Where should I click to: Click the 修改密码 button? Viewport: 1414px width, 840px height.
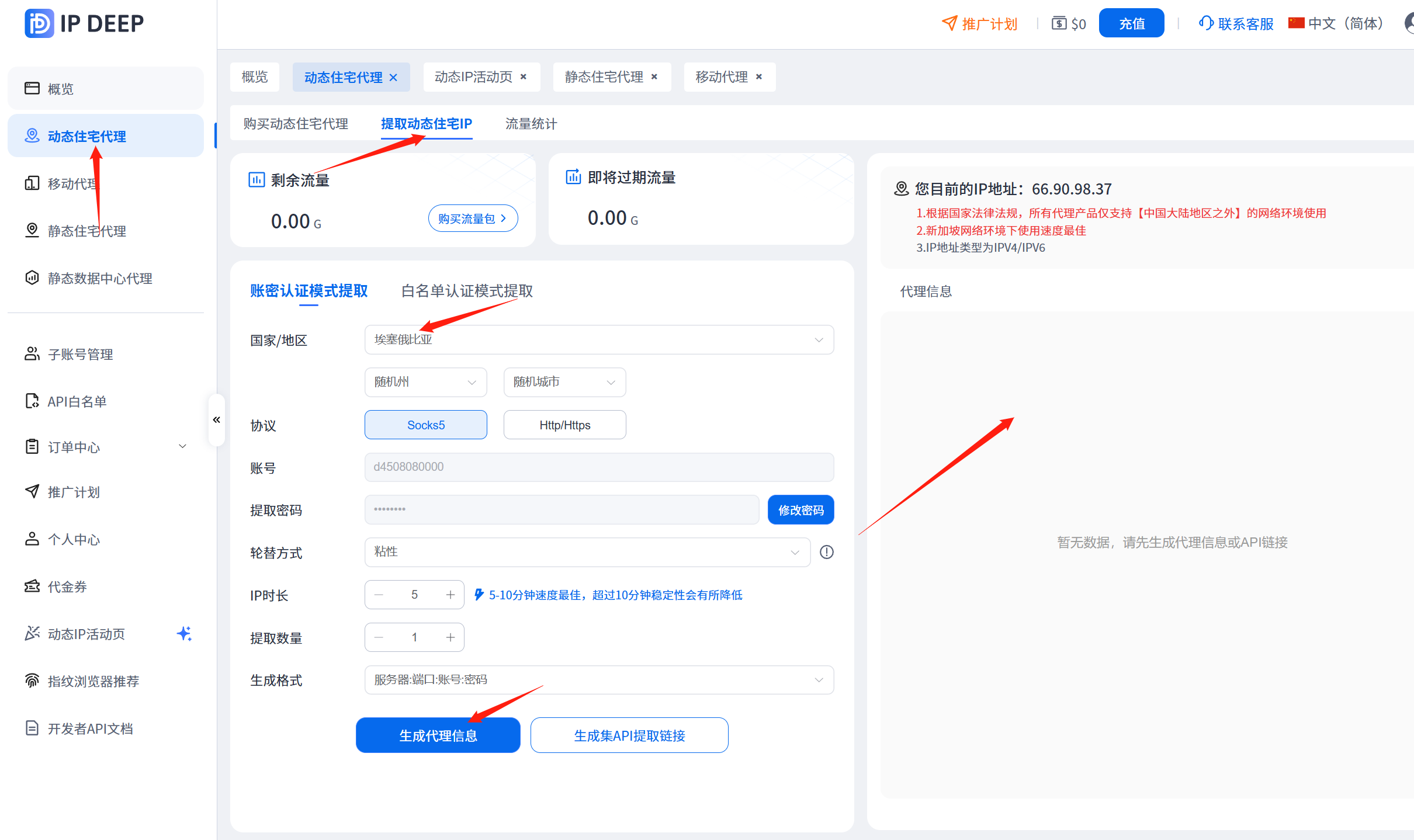[x=800, y=510]
